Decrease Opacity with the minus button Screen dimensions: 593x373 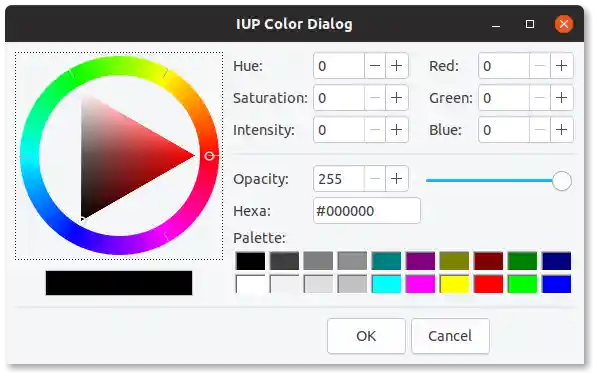point(375,179)
